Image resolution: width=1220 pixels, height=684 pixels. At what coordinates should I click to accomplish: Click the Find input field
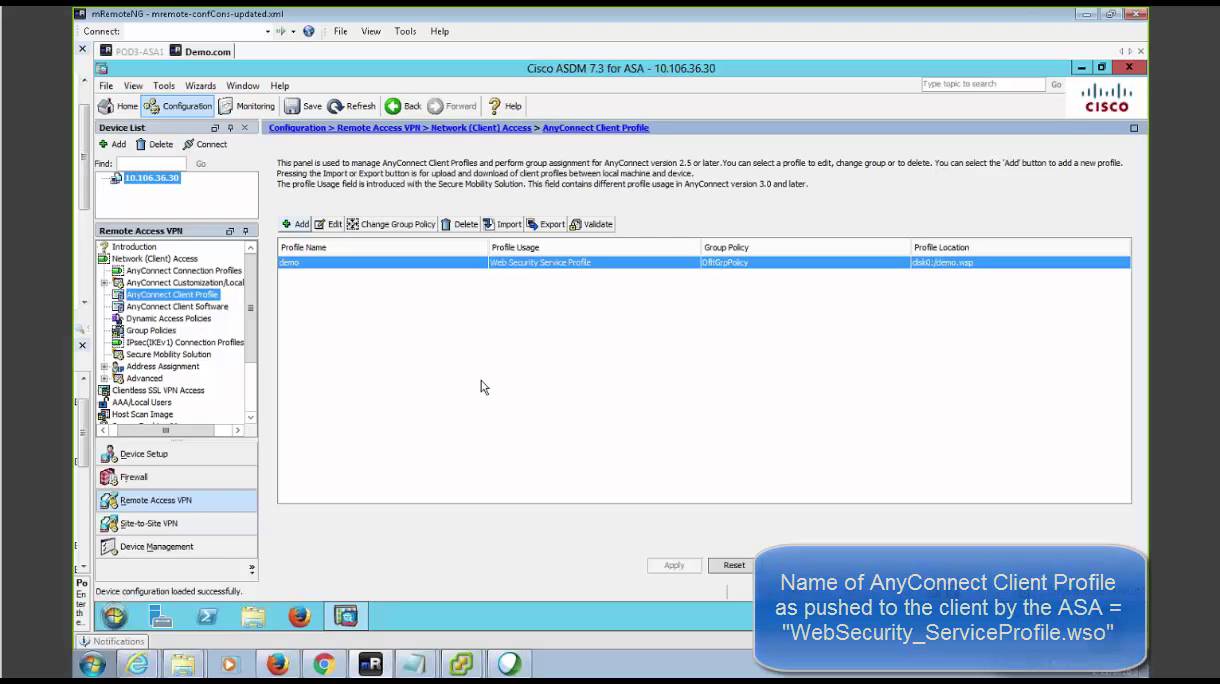[x=151, y=164]
